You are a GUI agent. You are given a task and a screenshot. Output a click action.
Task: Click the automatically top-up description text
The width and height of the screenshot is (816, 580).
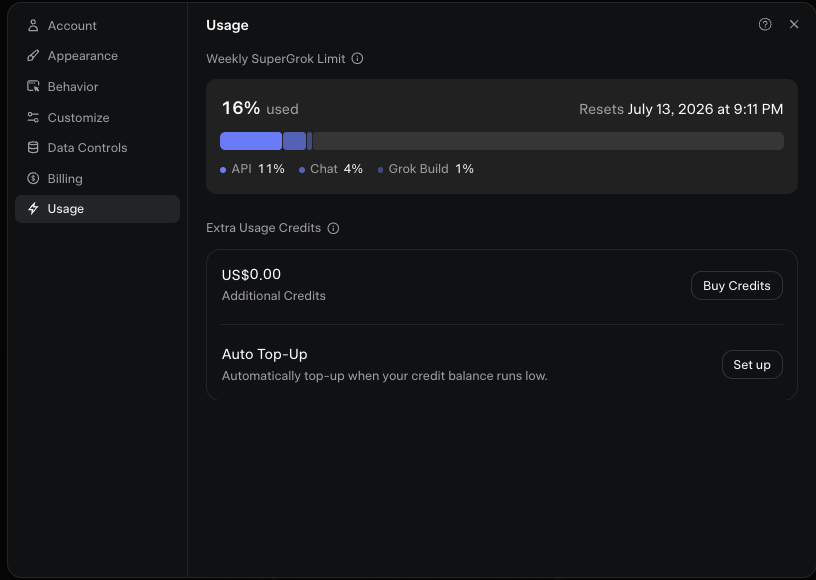click(385, 376)
